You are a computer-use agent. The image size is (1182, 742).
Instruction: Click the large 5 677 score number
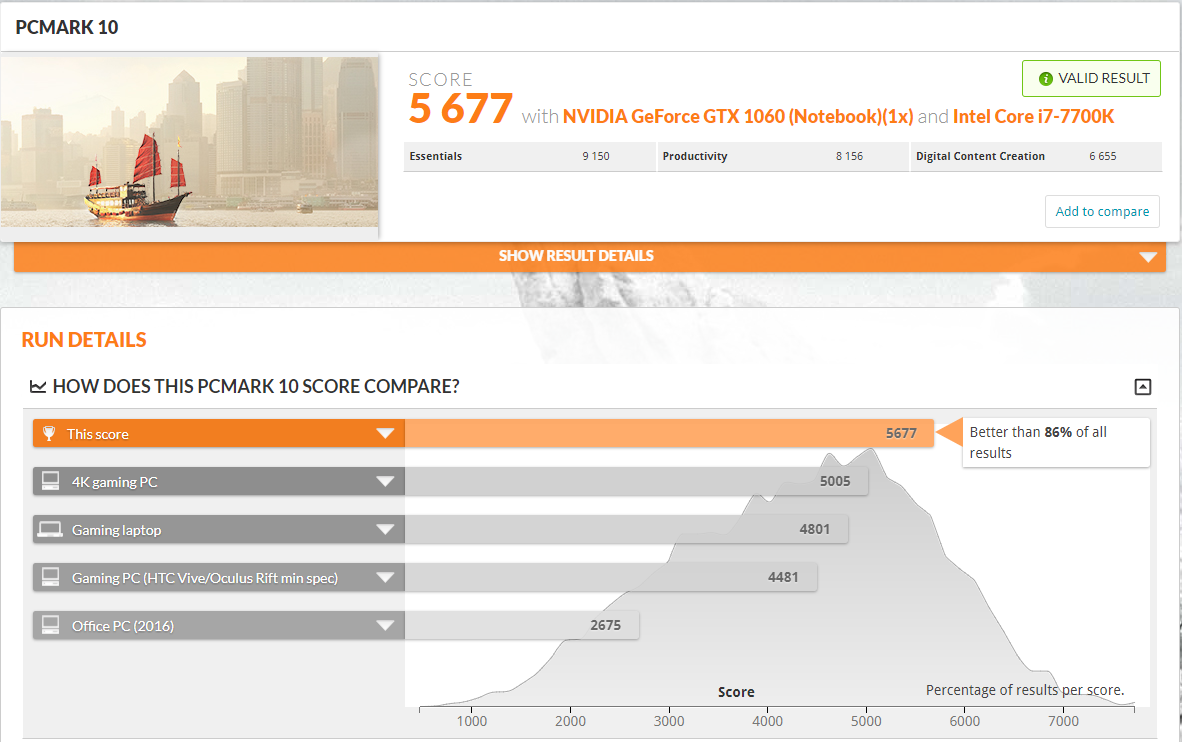pos(461,109)
